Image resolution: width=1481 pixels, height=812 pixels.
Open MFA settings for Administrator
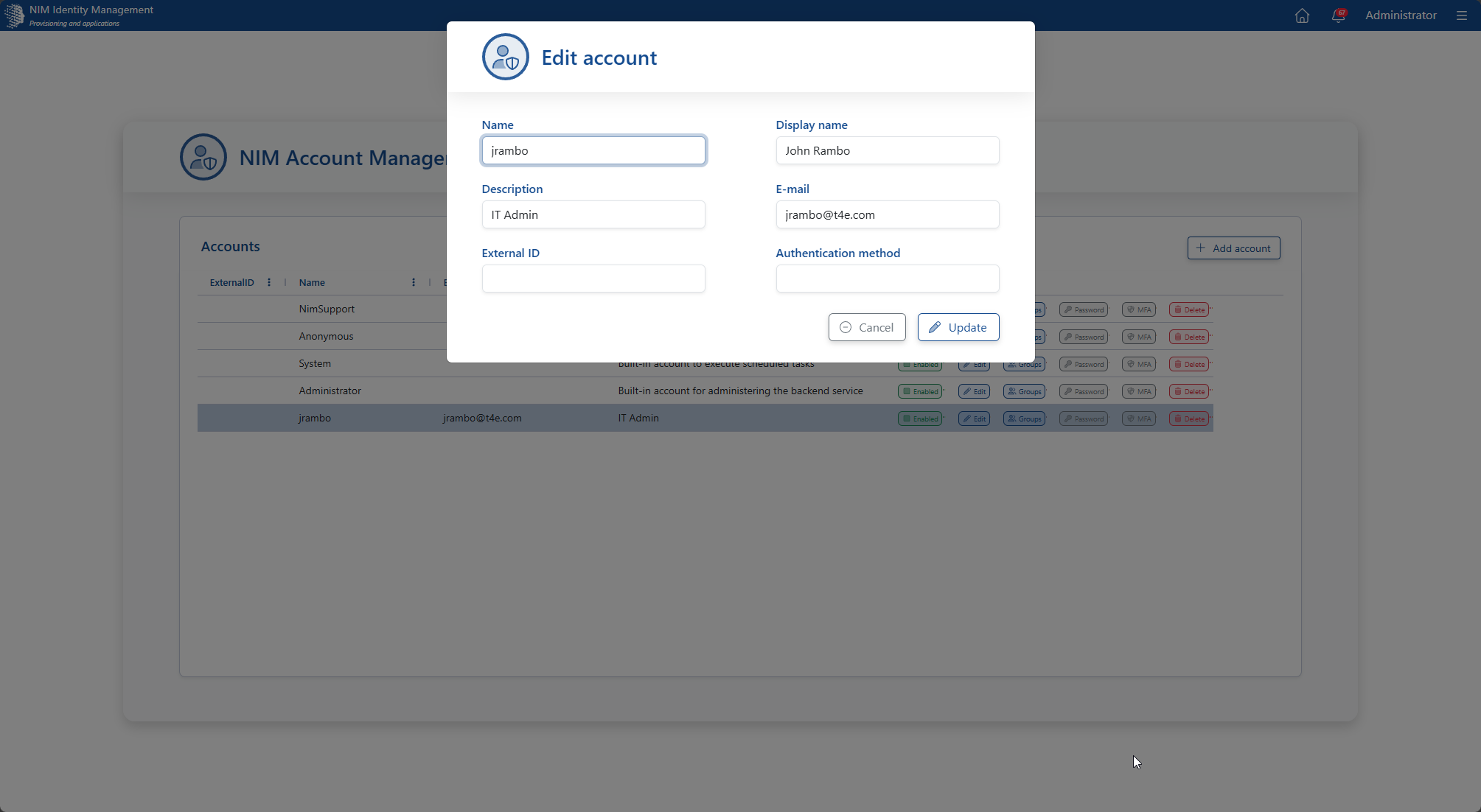[1139, 391]
